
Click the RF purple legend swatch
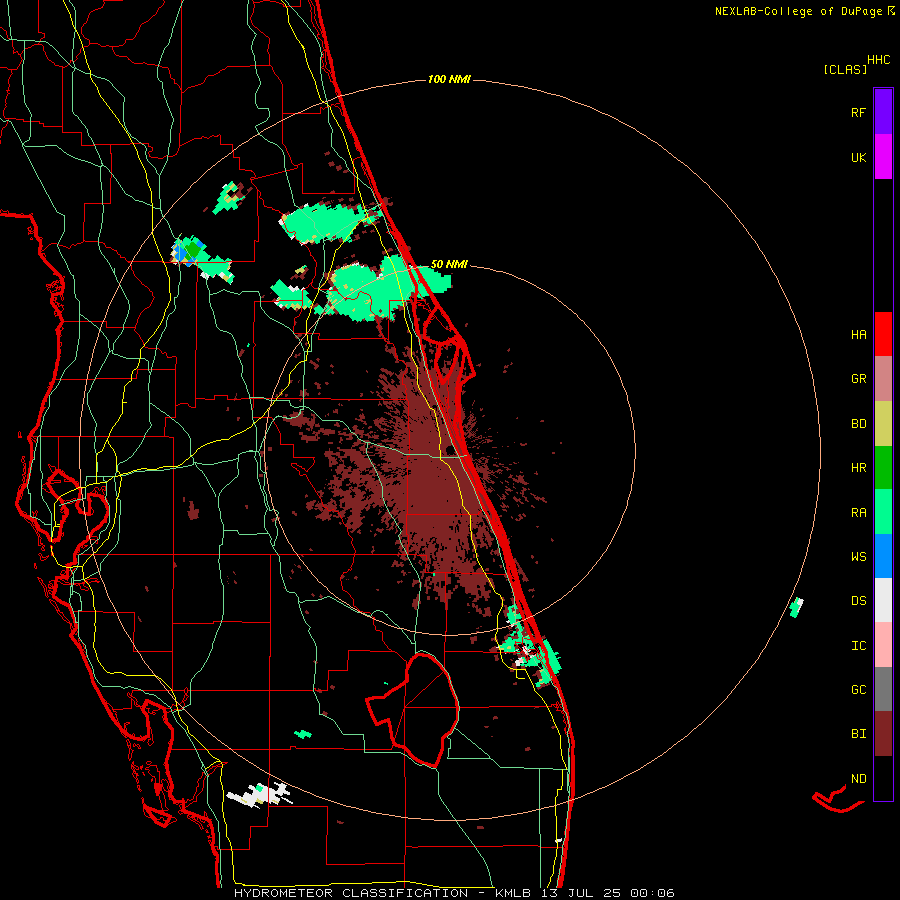(x=883, y=112)
